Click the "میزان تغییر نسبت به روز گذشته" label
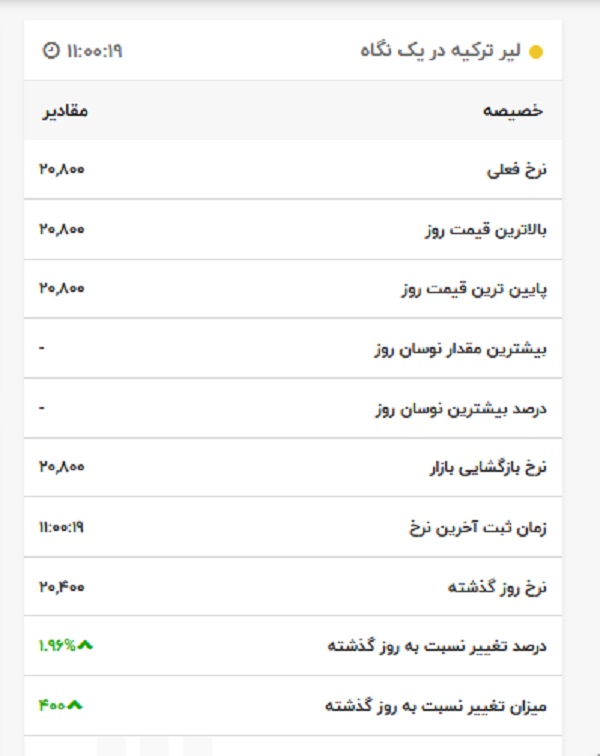 [x=436, y=706]
